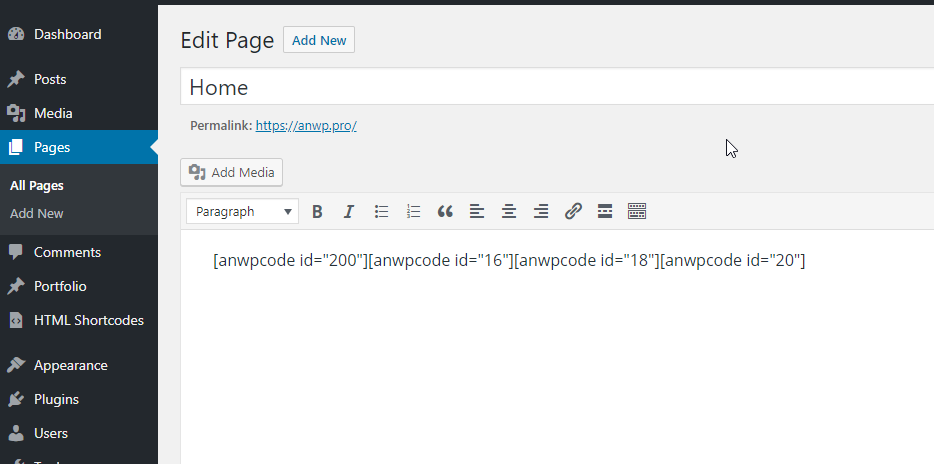This screenshot has width=934, height=464.
Task: Open HTML Shortcodes menu
Action: click(79, 320)
